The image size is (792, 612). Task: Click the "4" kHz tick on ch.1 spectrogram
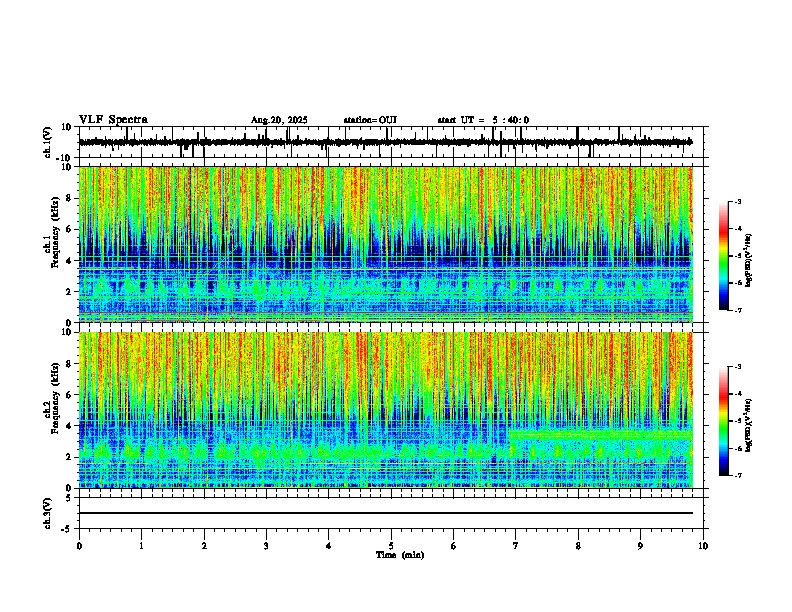tap(70, 261)
